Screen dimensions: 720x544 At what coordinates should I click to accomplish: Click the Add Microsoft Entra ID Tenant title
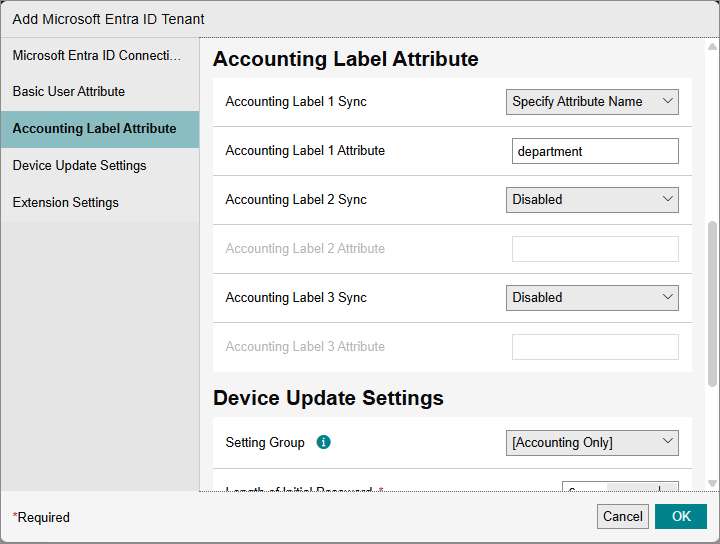tap(108, 19)
